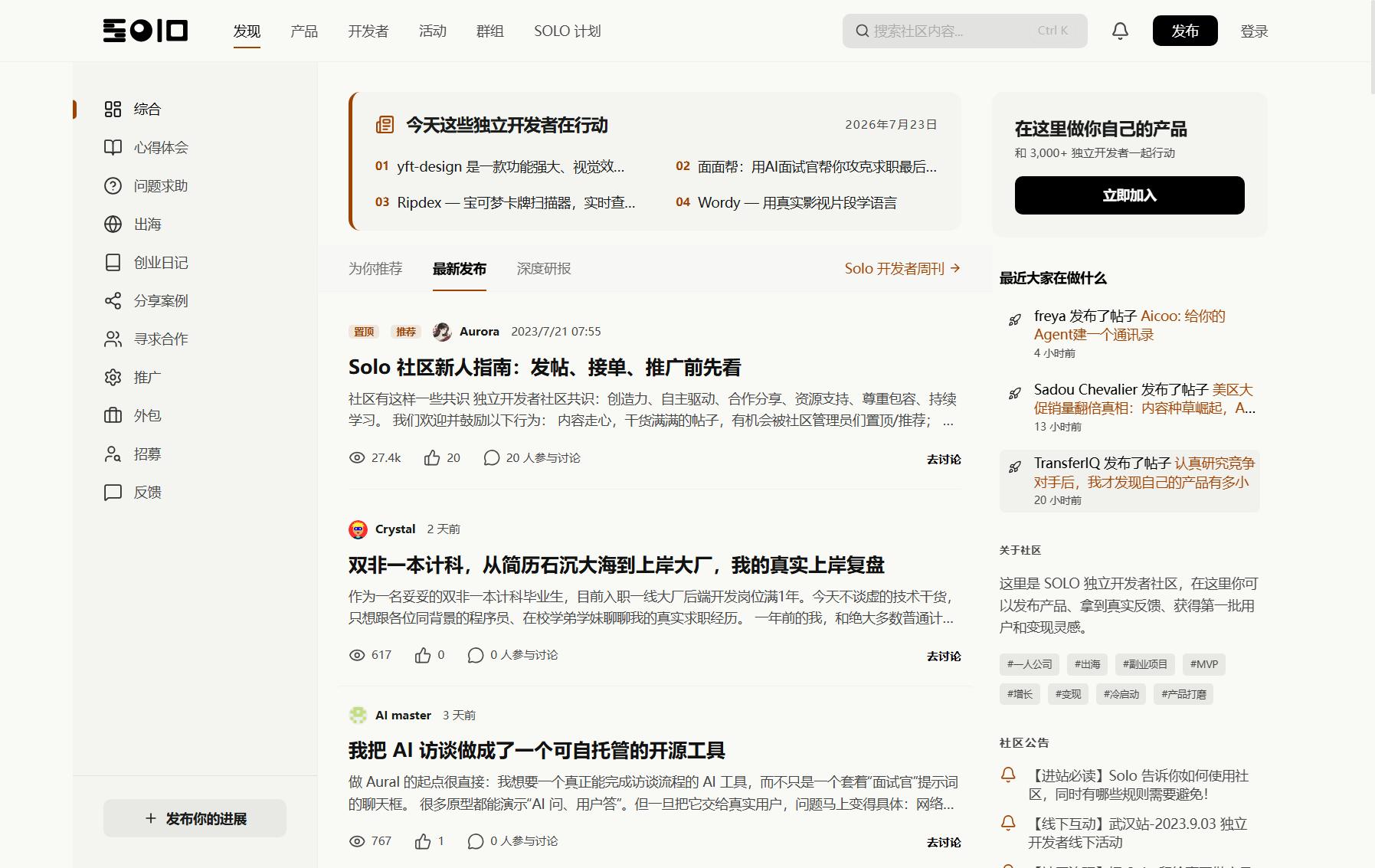Click the 立即加入 button
Viewport: 1375px width, 868px height.
pyautogui.click(x=1130, y=195)
